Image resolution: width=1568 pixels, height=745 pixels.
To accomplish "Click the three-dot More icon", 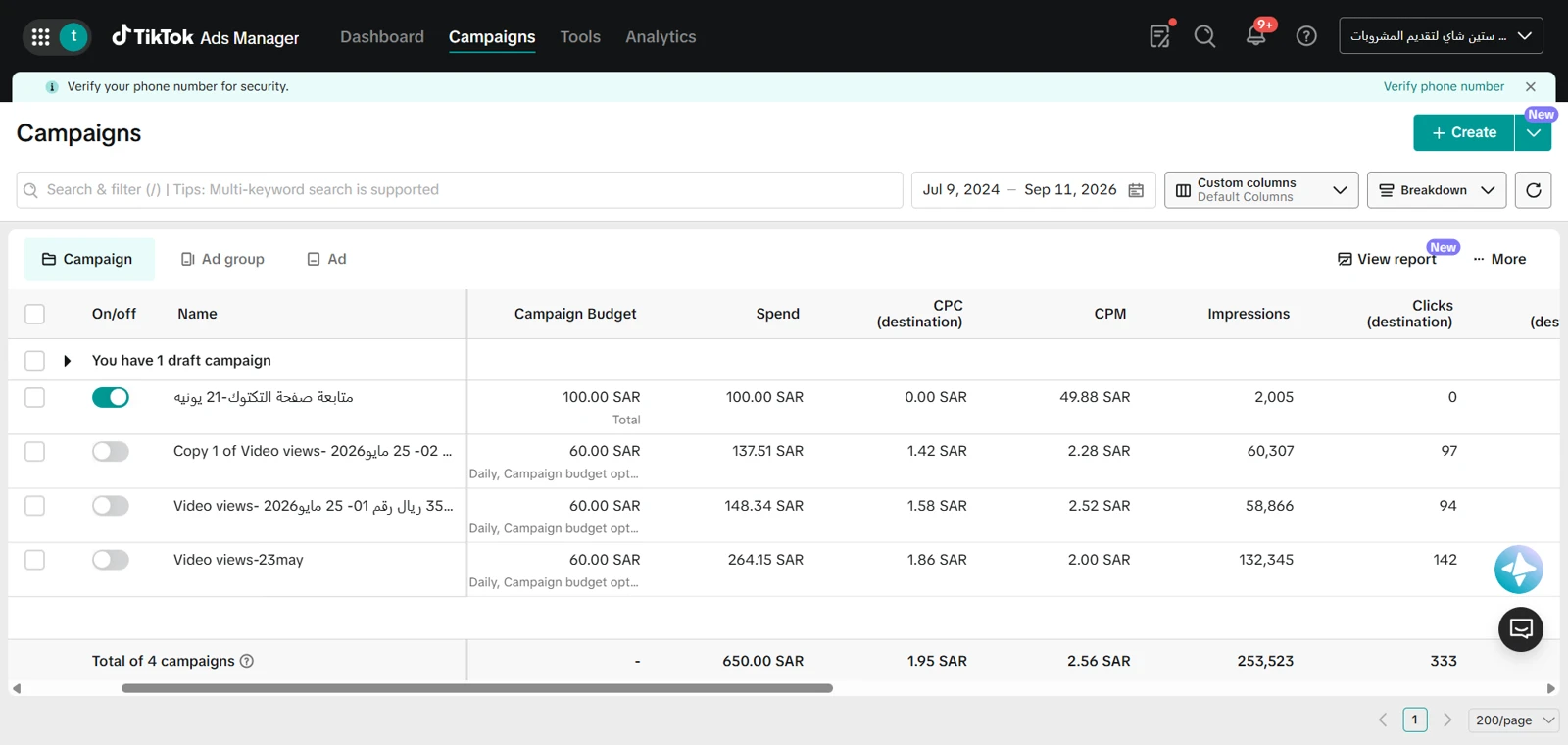I will tap(1479, 259).
